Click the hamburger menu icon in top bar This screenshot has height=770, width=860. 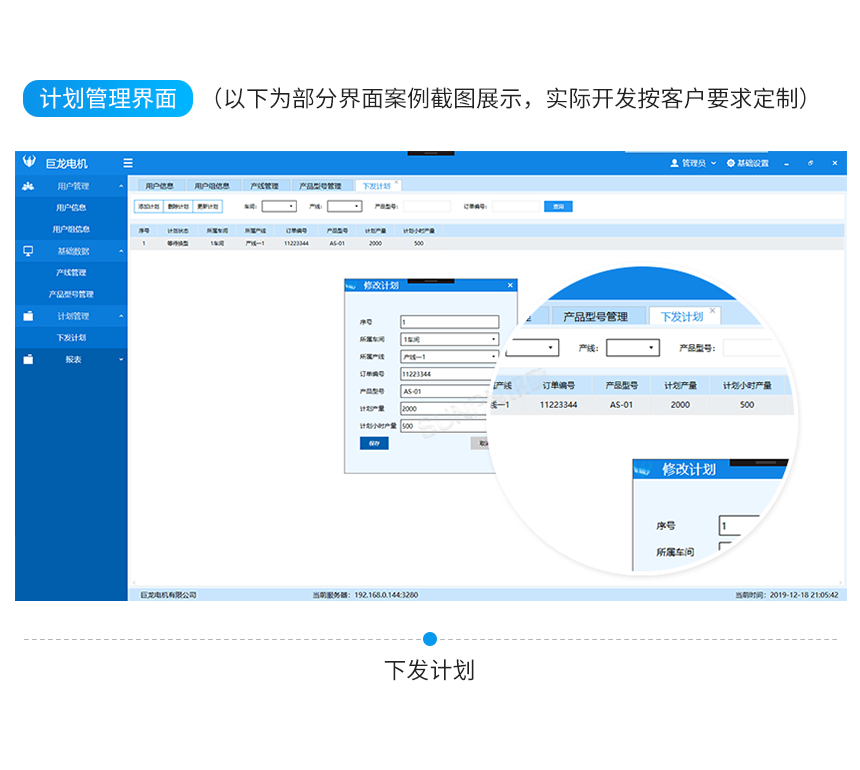pos(127,162)
